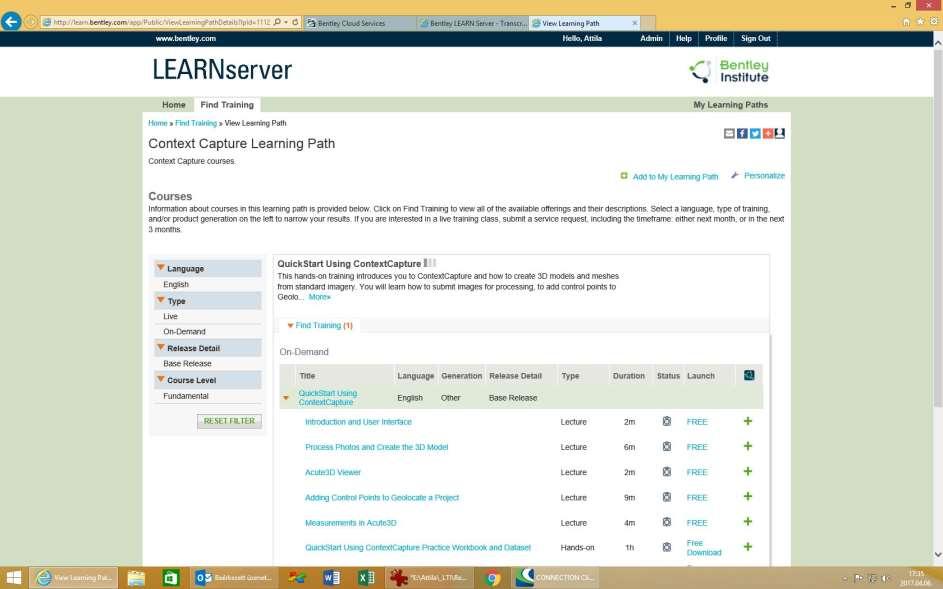Open Excel from the taskbar
This screenshot has width=943, height=589.
365,578
